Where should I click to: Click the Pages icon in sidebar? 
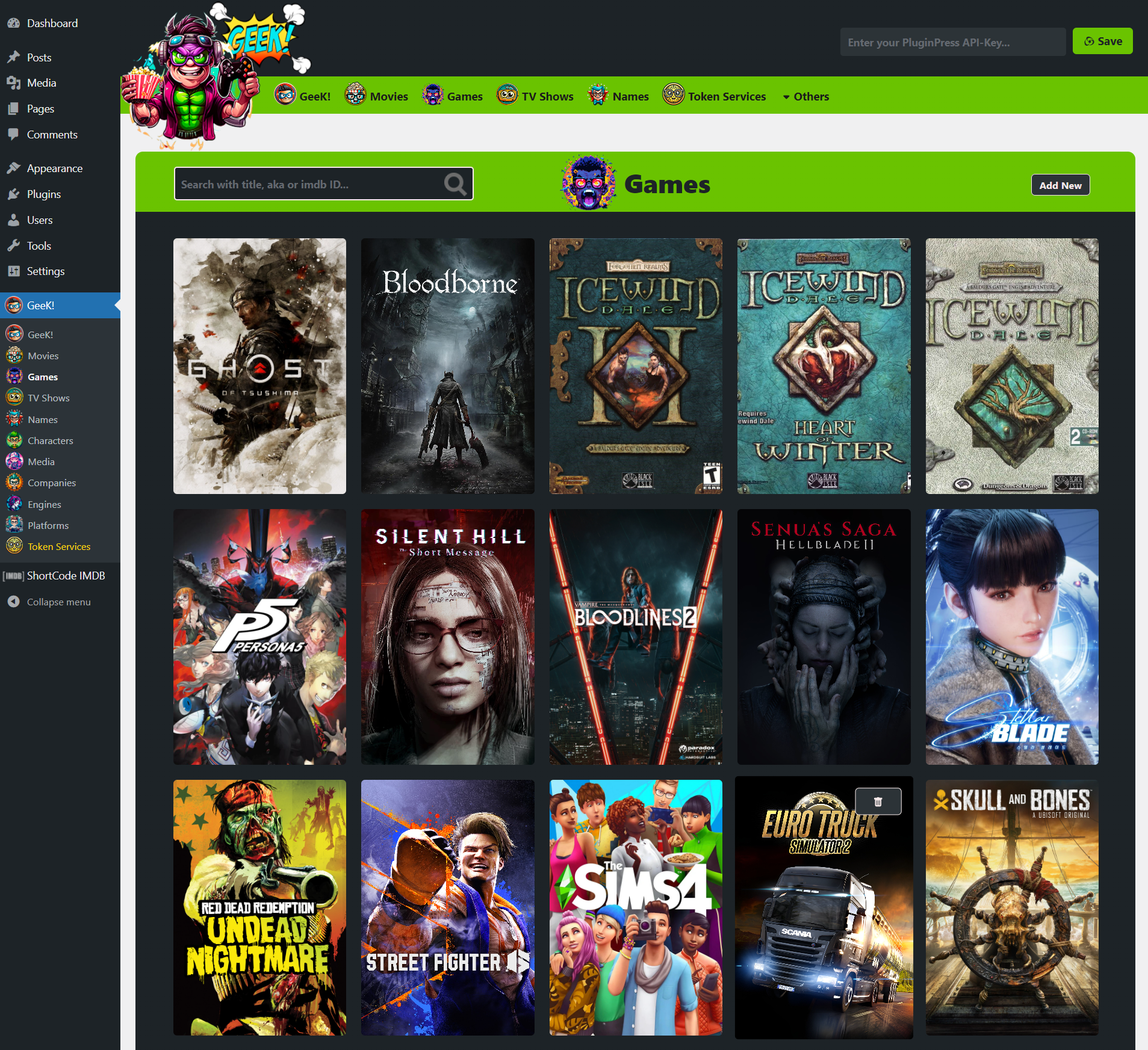pos(14,109)
